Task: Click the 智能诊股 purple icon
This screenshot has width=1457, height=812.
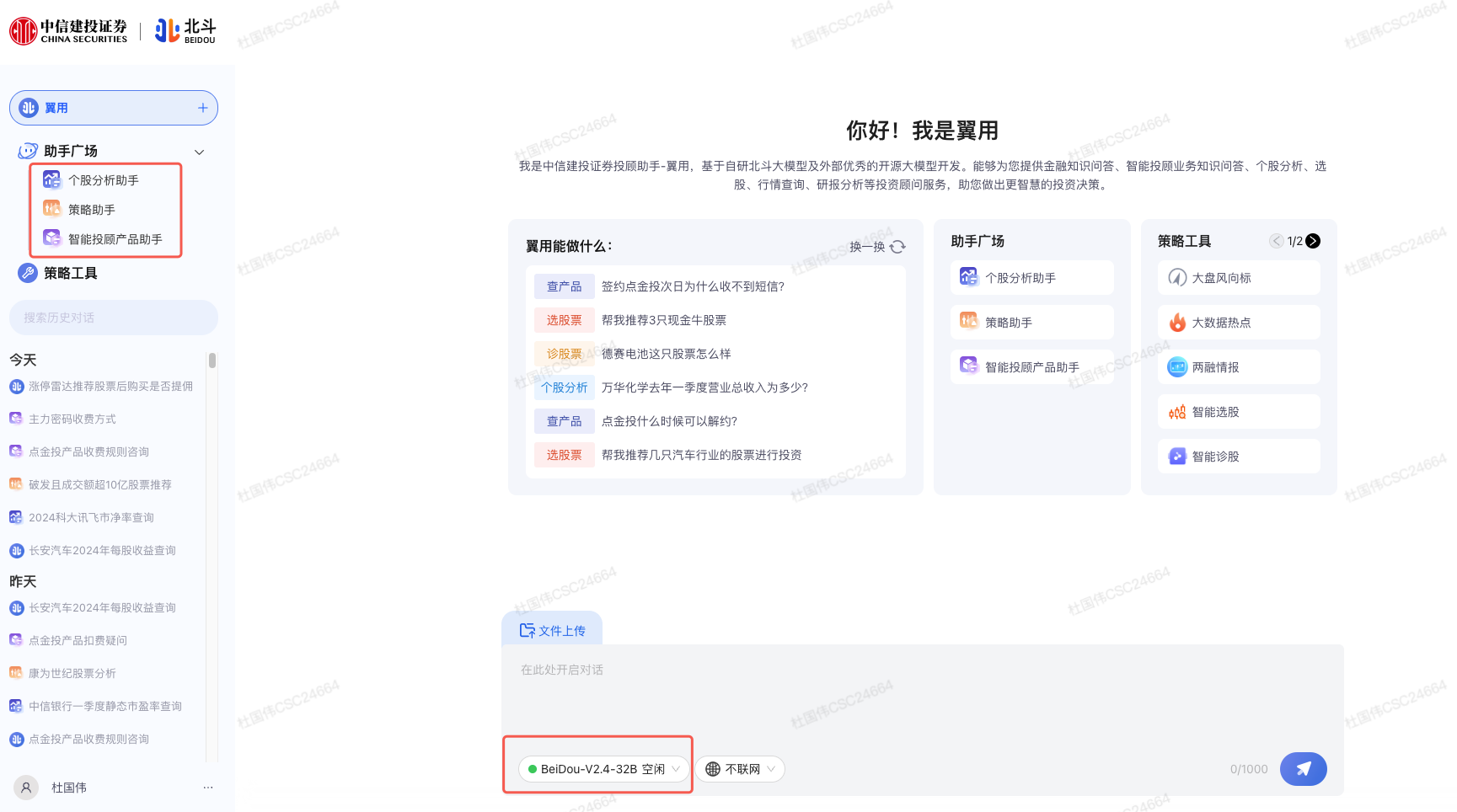Action: (x=1177, y=457)
